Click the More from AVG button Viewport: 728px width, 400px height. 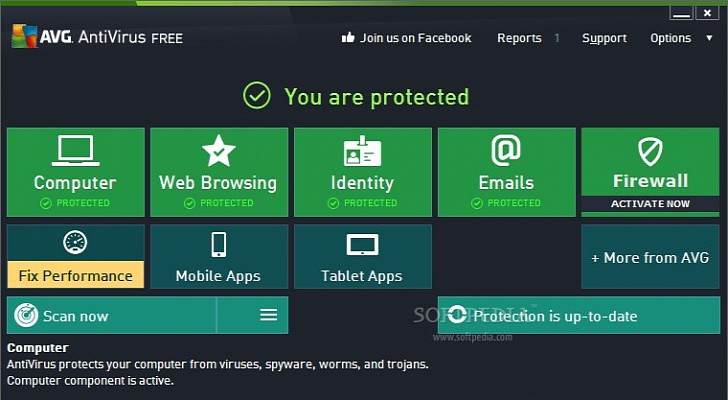point(649,257)
